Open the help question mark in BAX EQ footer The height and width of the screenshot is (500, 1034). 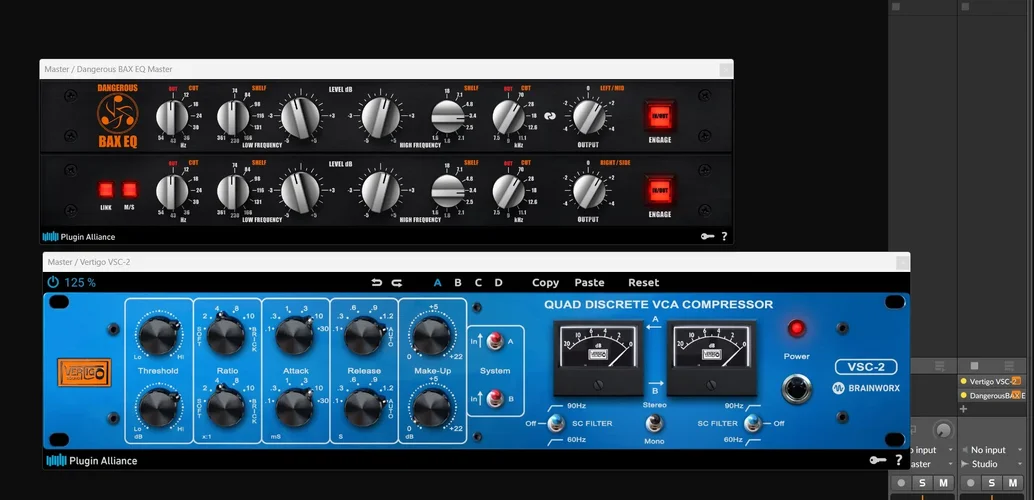tap(724, 236)
